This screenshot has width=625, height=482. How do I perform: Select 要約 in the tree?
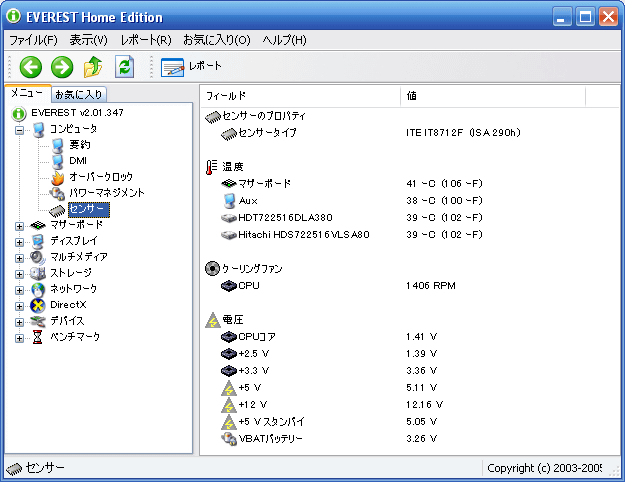click(x=80, y=145)
